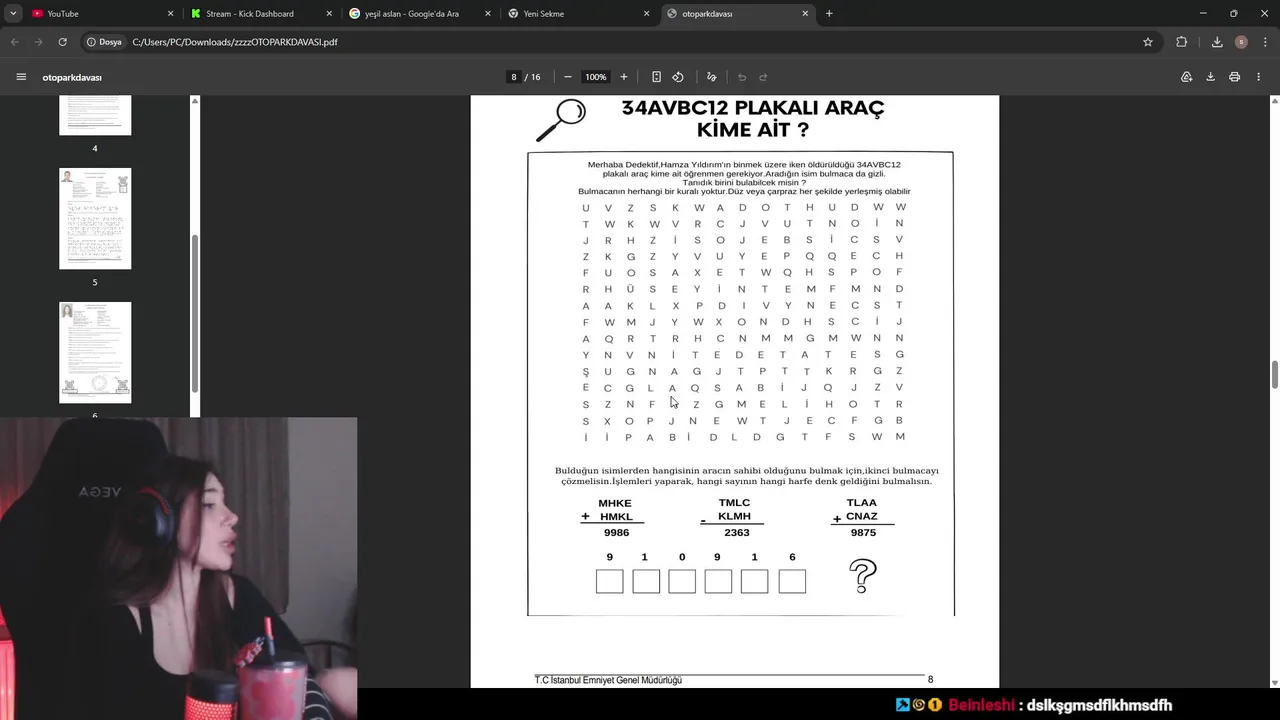This screenshot has width=1280, height=720.
Task: Click the puzzle word TLAA
Action: pos(861,503)
